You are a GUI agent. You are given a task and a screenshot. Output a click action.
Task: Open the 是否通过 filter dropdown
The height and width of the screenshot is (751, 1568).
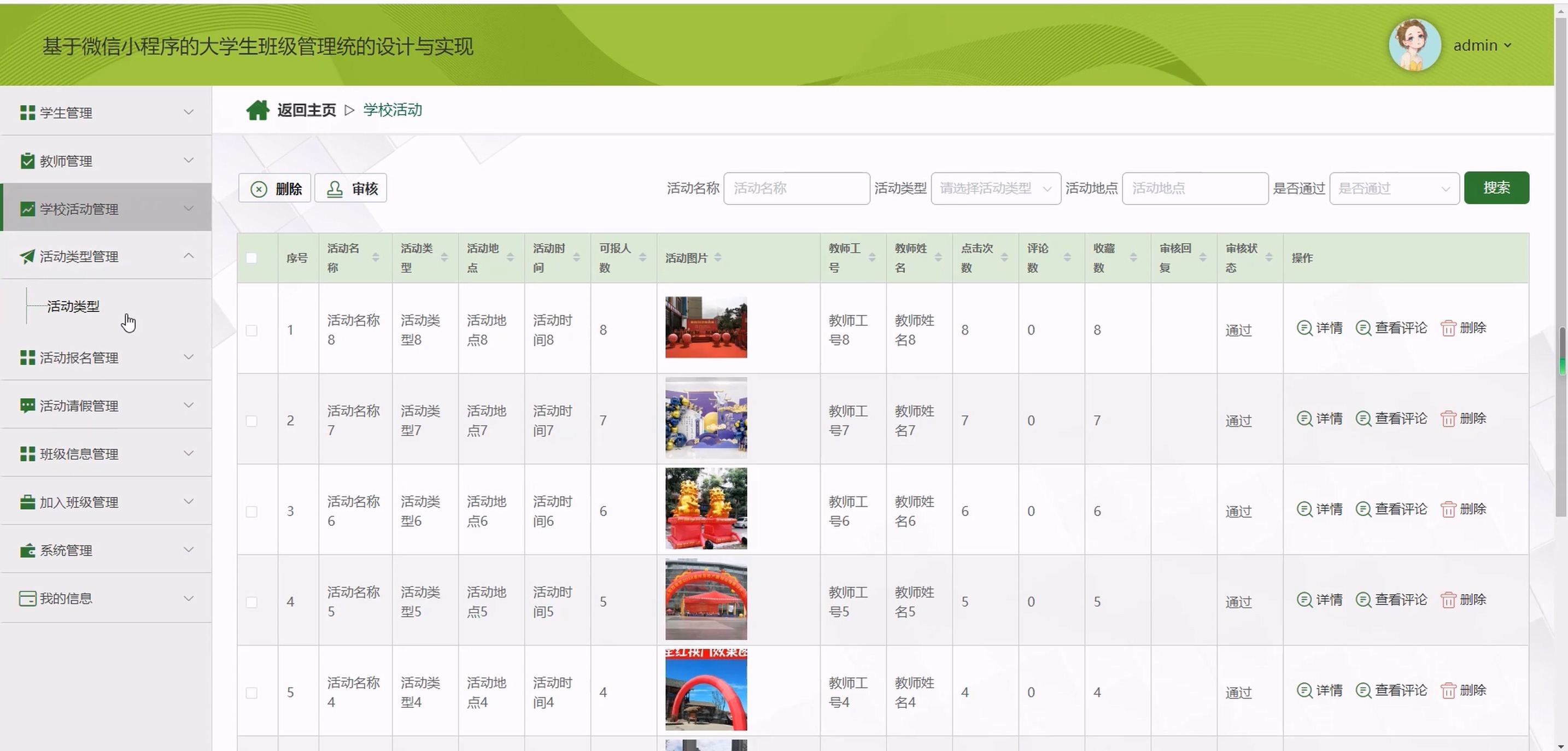1394,188
